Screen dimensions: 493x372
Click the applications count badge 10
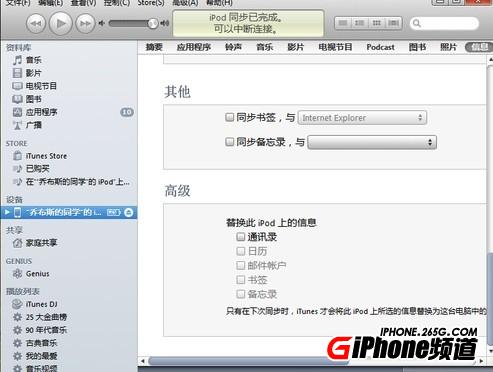coord(127,112)
